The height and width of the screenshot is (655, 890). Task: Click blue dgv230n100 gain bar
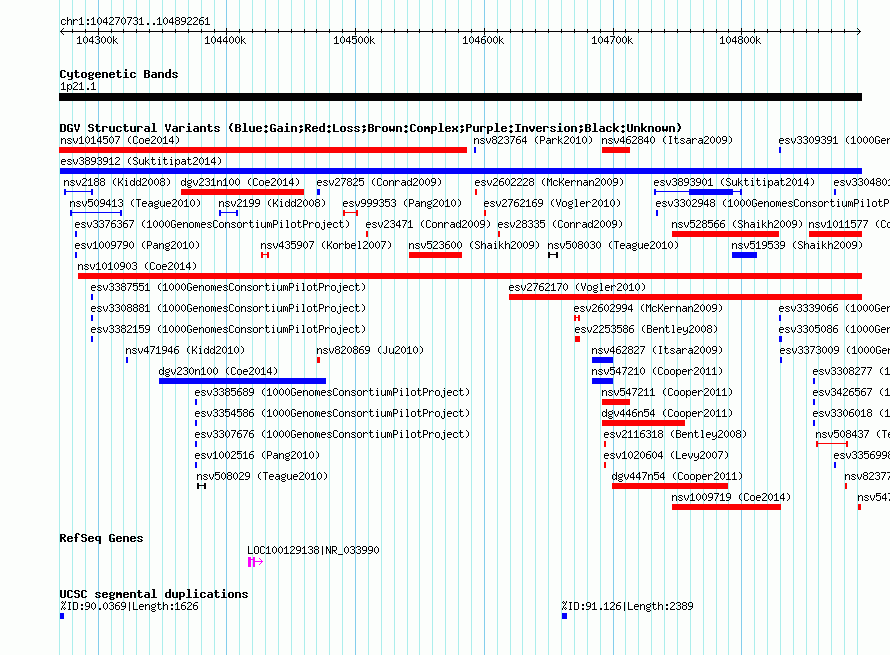pyautogui.click(x=242, y=381)
